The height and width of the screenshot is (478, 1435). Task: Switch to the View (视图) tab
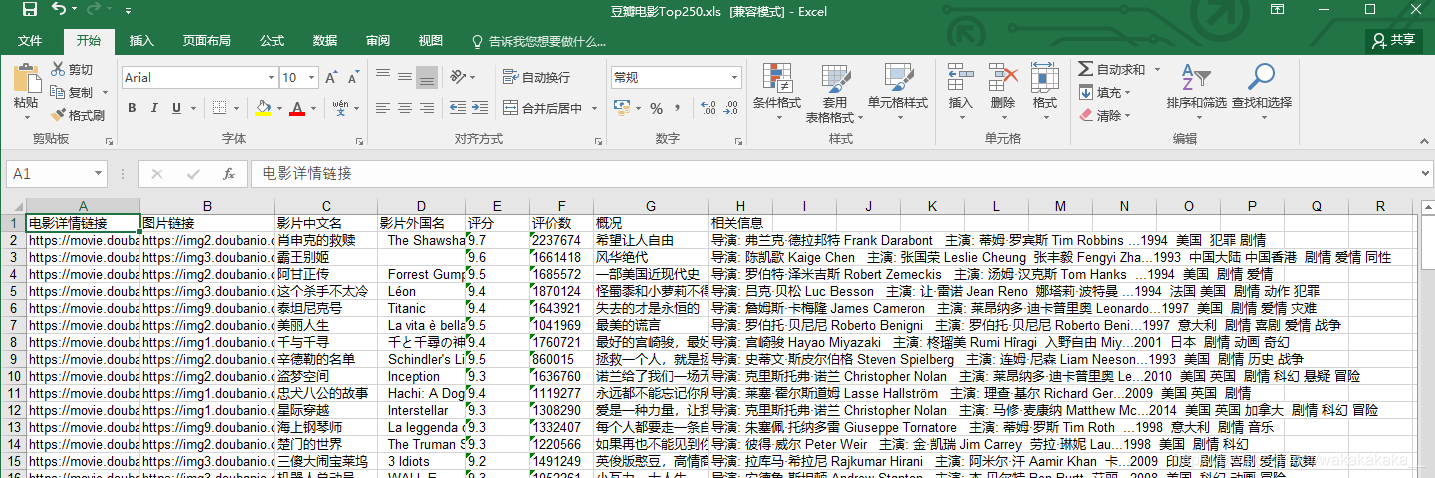(x=431, y=41)
